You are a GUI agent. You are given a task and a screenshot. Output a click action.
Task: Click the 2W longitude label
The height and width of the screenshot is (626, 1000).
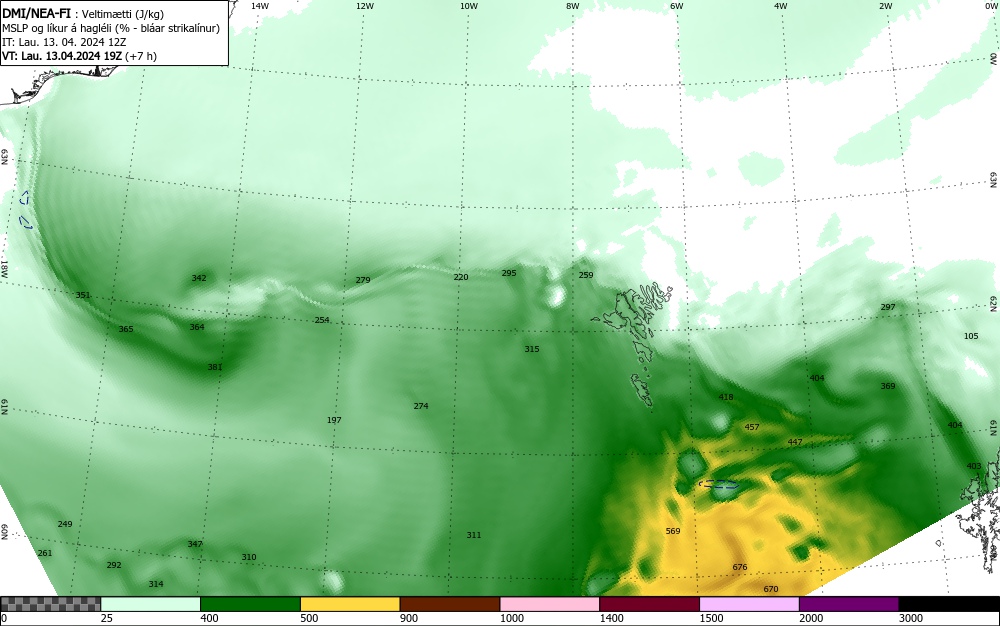point(885,6)
